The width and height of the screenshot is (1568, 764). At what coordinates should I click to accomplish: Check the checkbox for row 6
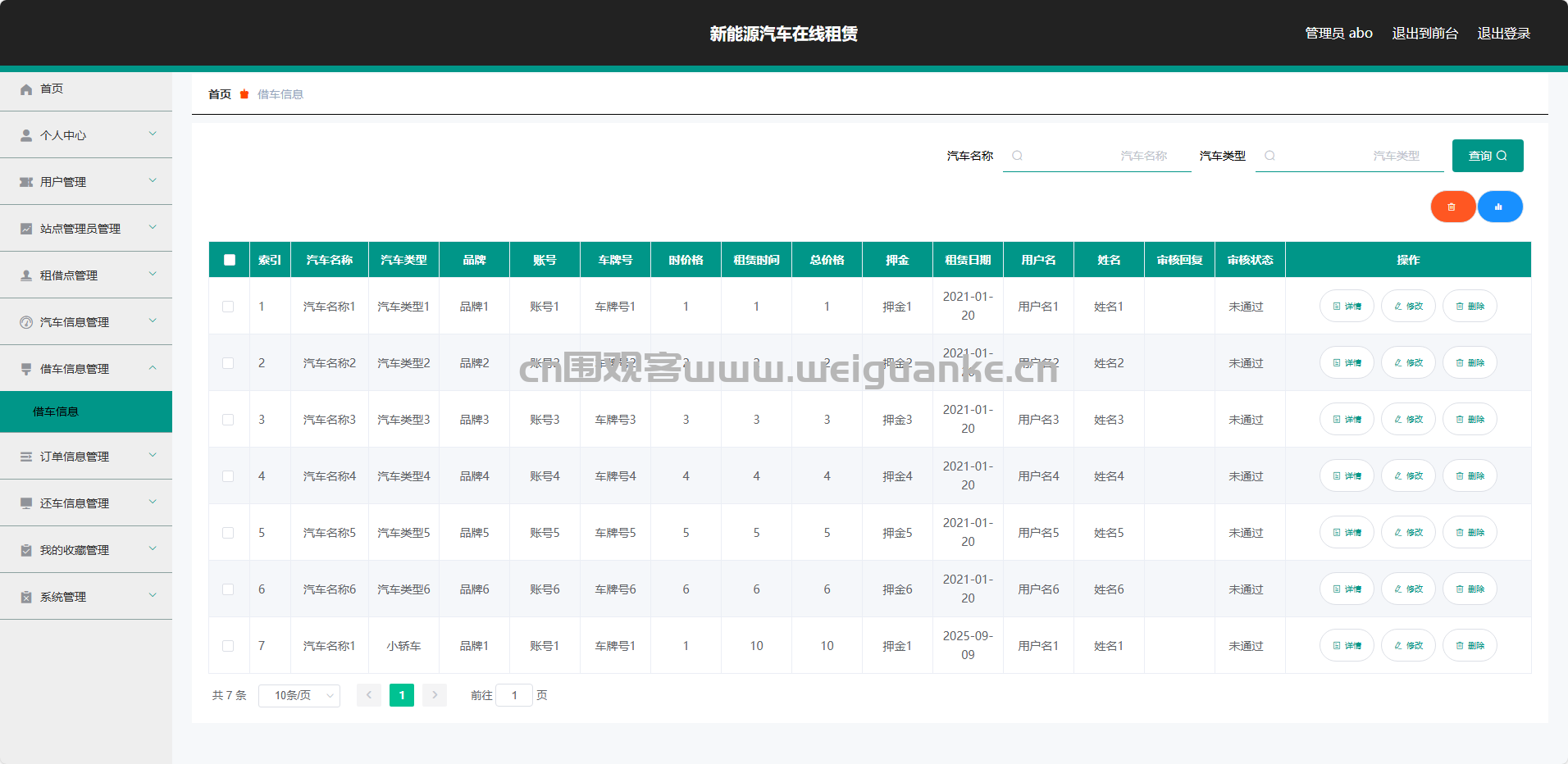click(x=228, y=589)
